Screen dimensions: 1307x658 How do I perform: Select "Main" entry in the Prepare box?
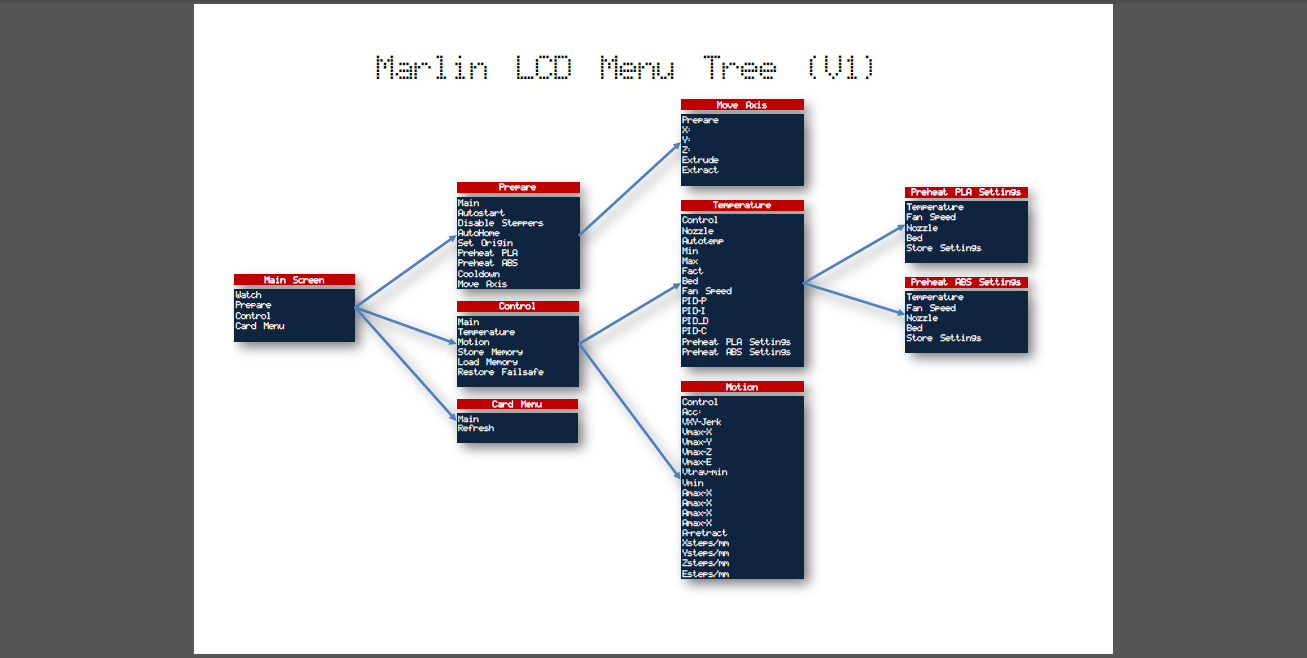[x=468, y=203]
